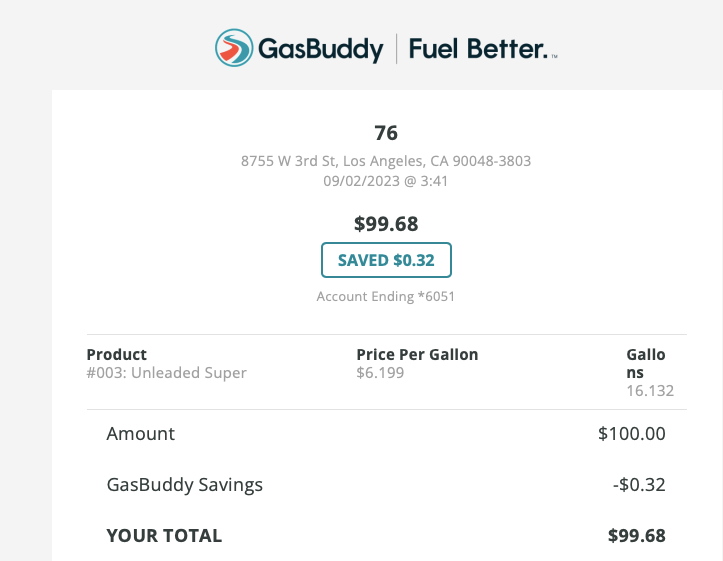The width and height of the screenshot is (723, 561).
Task: Click the #003: Unleaded Super product entry
Action: point(166,372)
